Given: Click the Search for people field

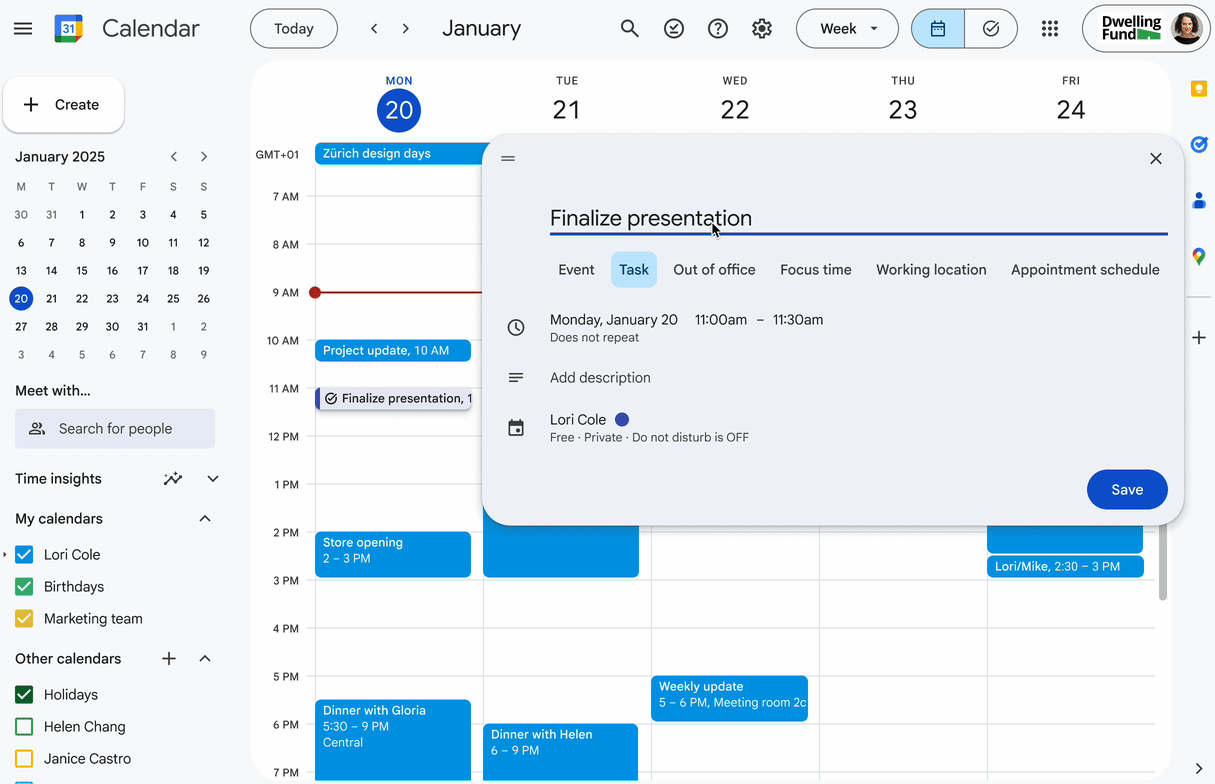Looking at the screenshot, I should [x=115, y=429].
